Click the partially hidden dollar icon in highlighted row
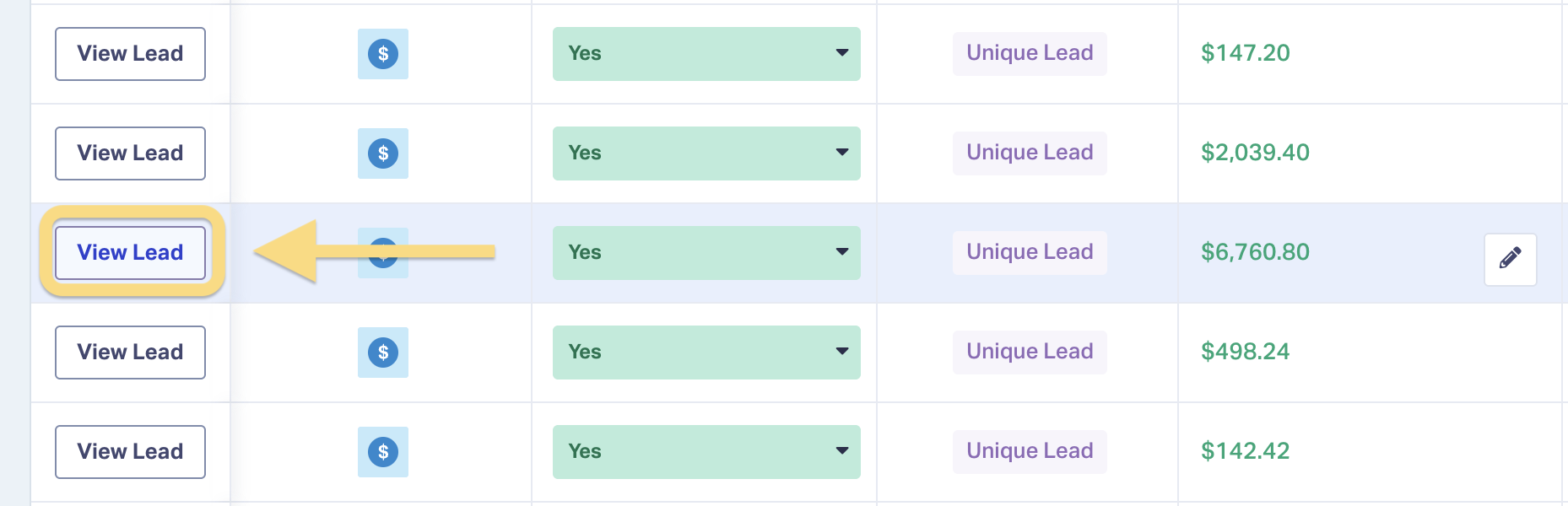This screenshot has height=506, width=1568. [x=383, y=253]
